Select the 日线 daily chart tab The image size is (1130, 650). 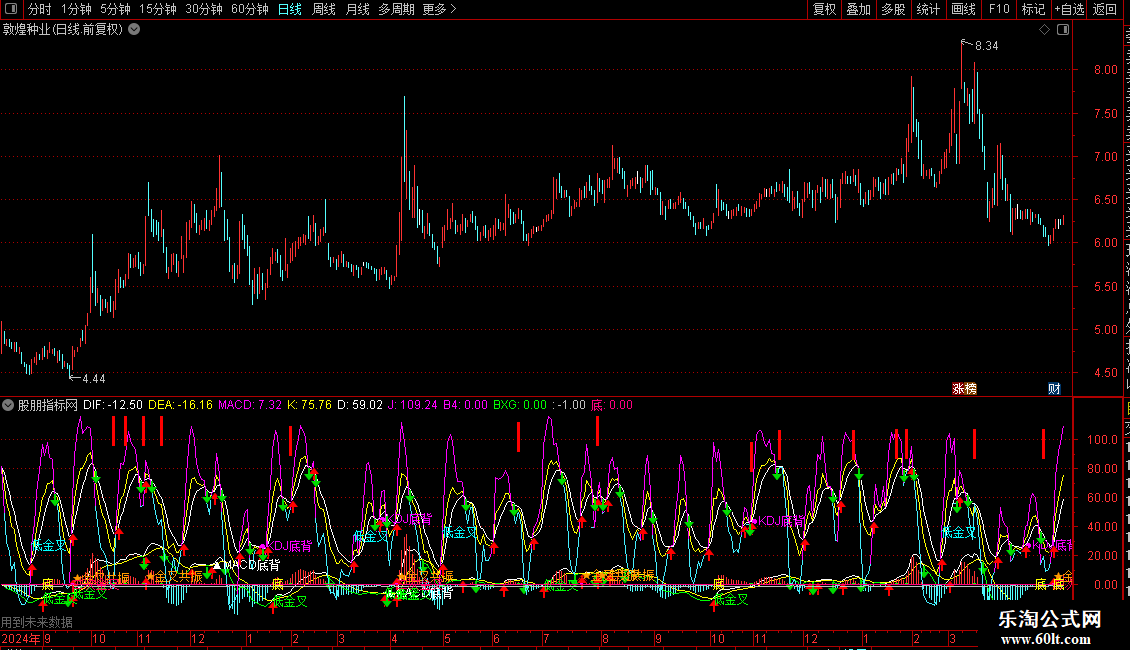point(290,9)
